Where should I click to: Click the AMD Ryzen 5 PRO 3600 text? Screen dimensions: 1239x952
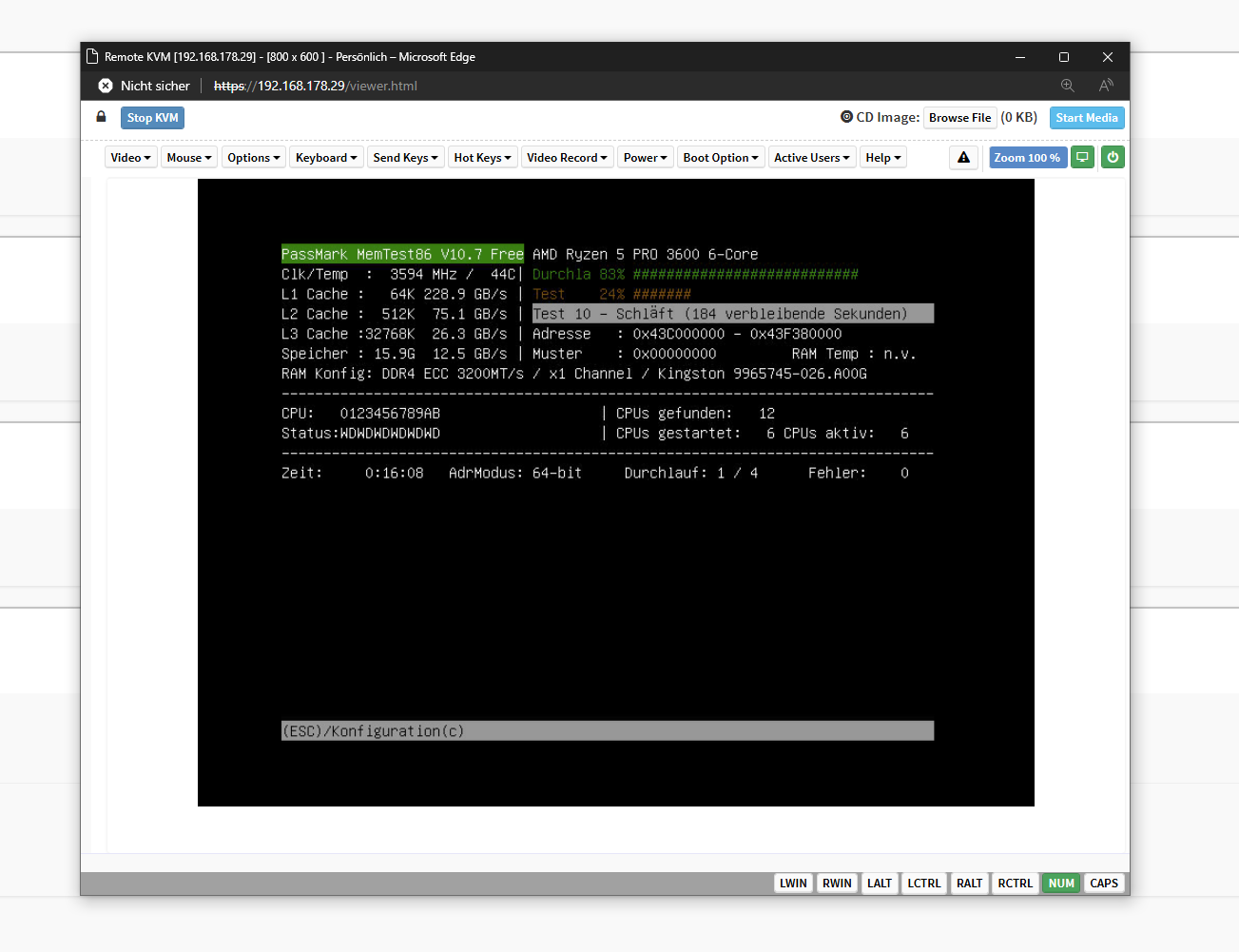click(x=646, y=254)
